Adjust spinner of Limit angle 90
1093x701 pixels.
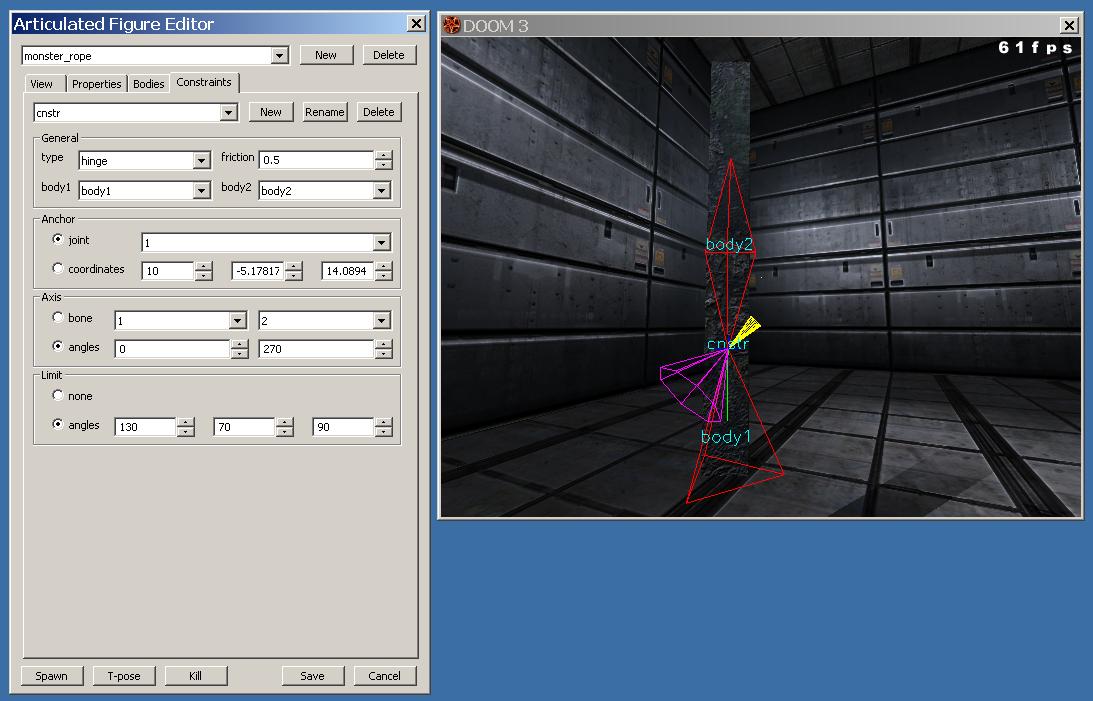383,427
